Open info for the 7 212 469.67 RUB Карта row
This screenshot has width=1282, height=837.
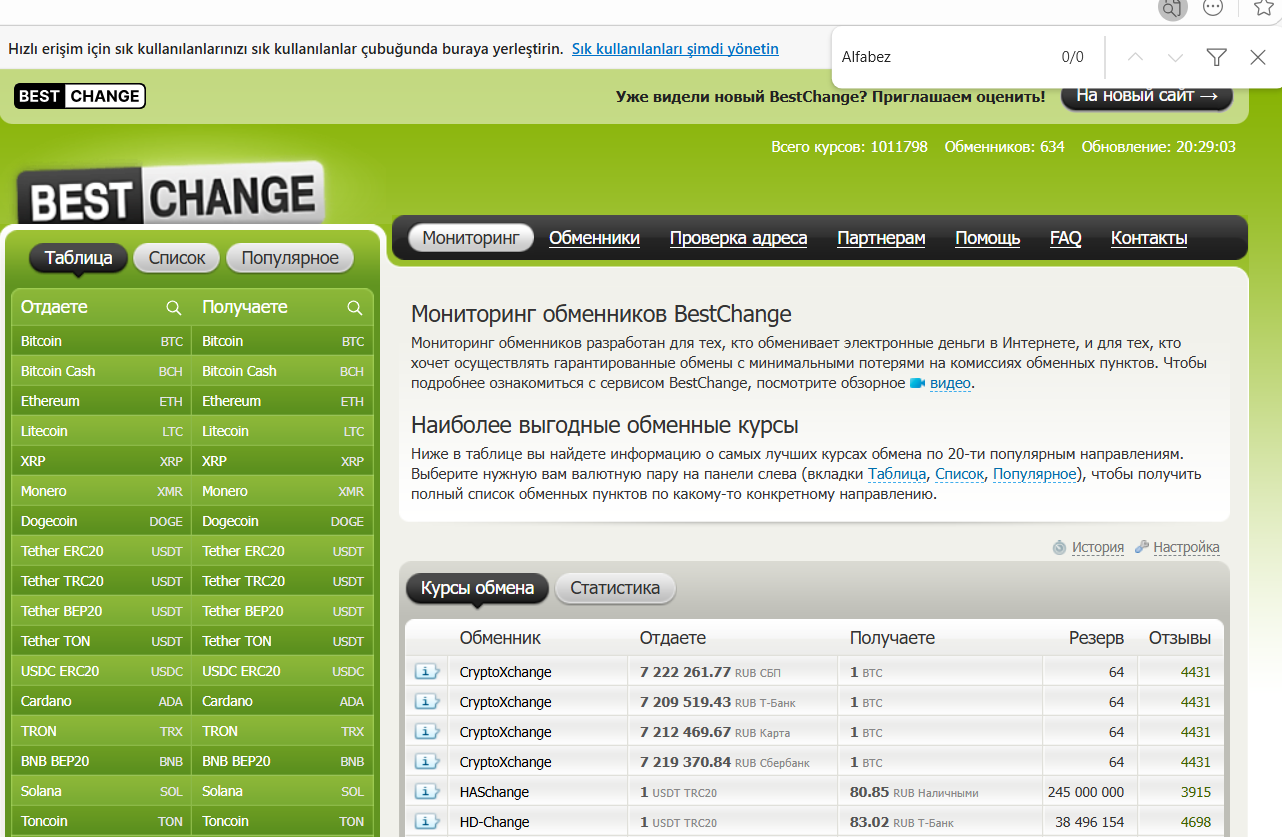[x=427, y=732]
